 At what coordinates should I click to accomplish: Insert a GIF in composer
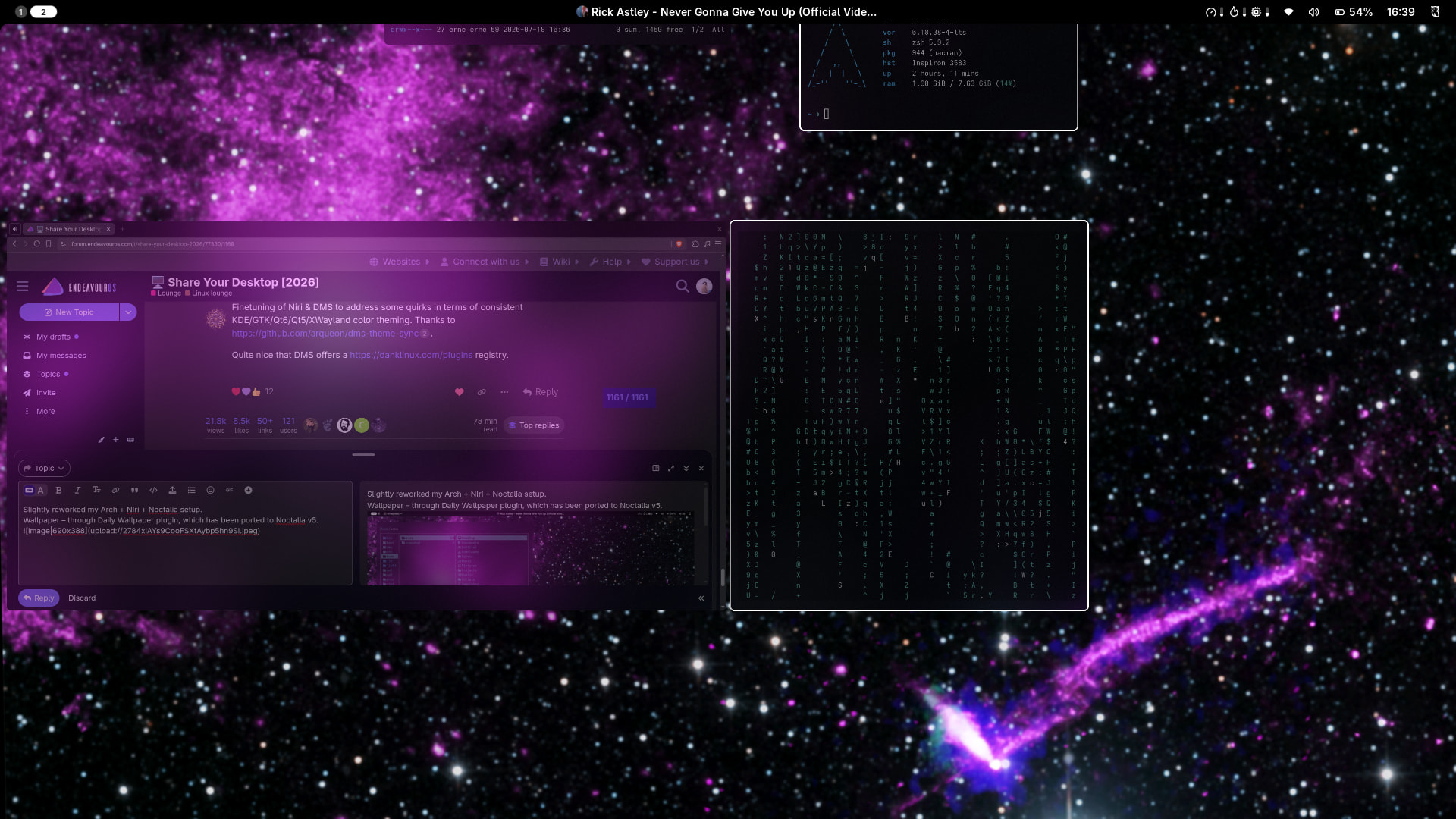(x=229, y=491)
